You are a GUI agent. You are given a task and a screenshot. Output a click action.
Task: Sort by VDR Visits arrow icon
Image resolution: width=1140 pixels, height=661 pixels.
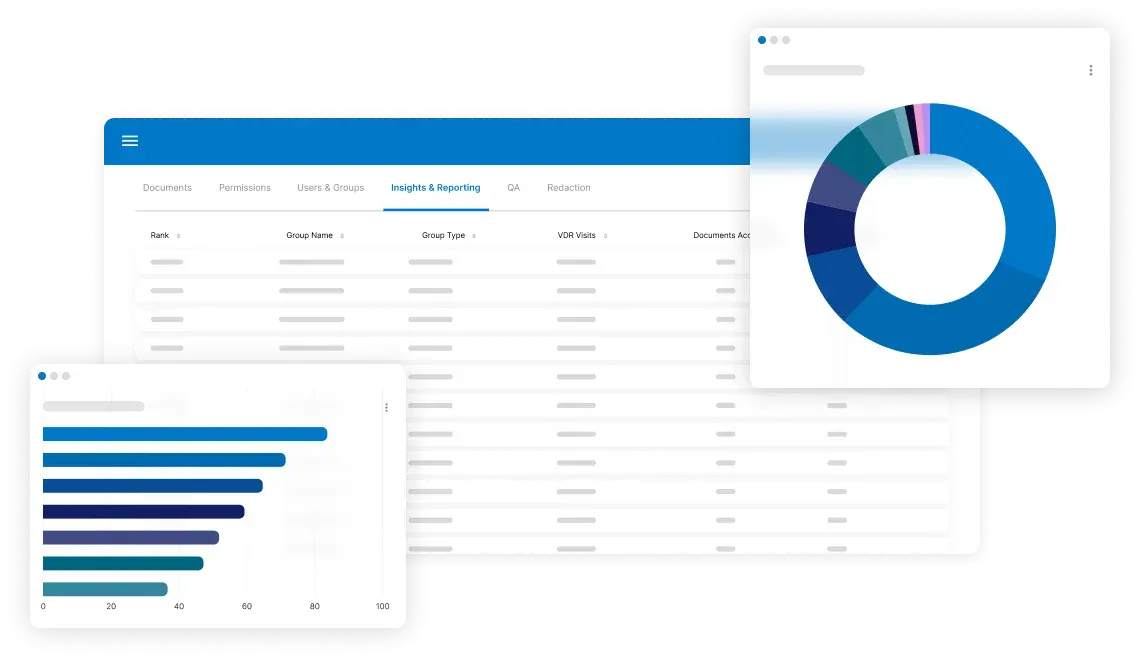(605, 236)
